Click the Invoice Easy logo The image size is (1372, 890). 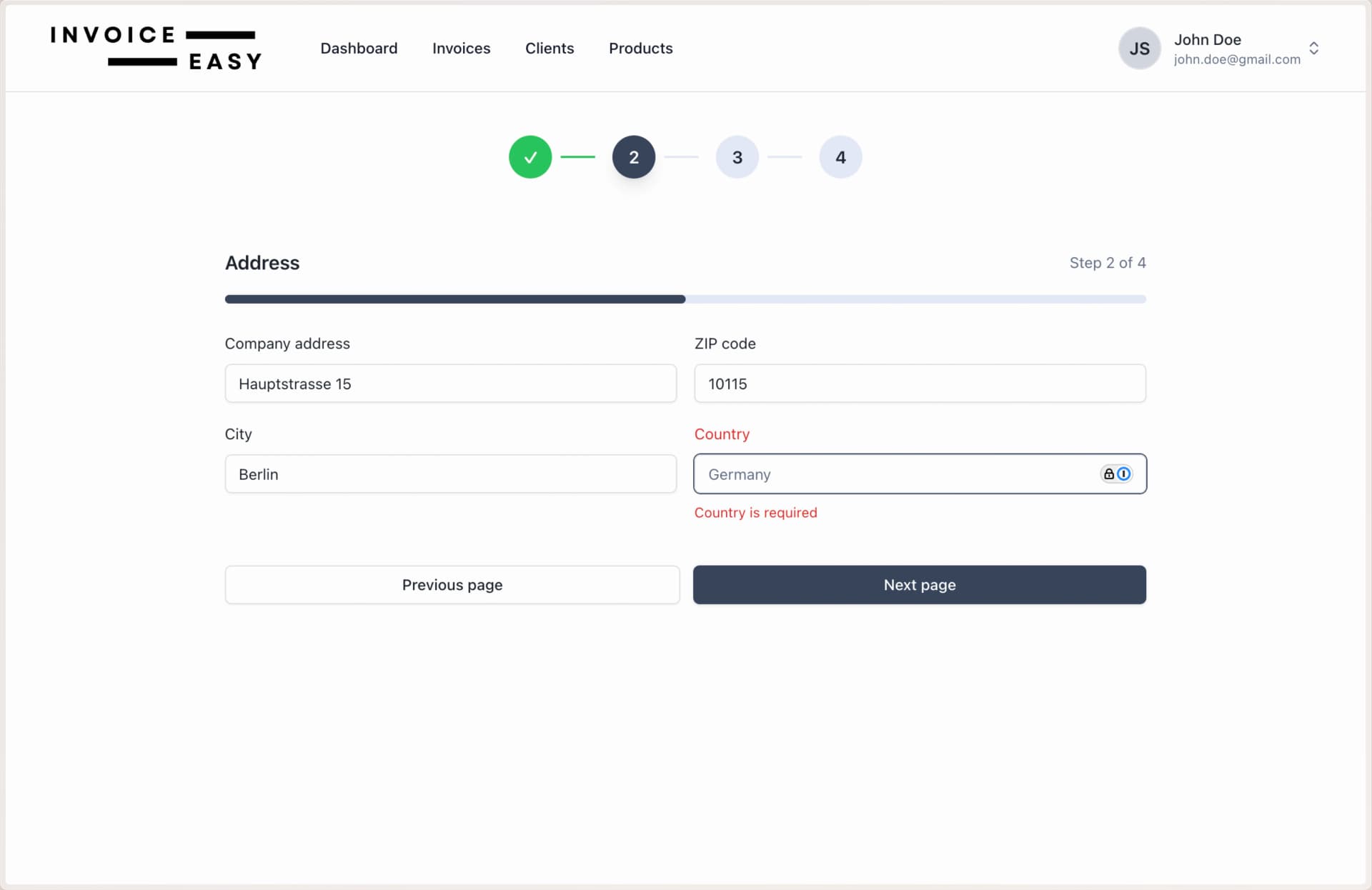(156, 49)
